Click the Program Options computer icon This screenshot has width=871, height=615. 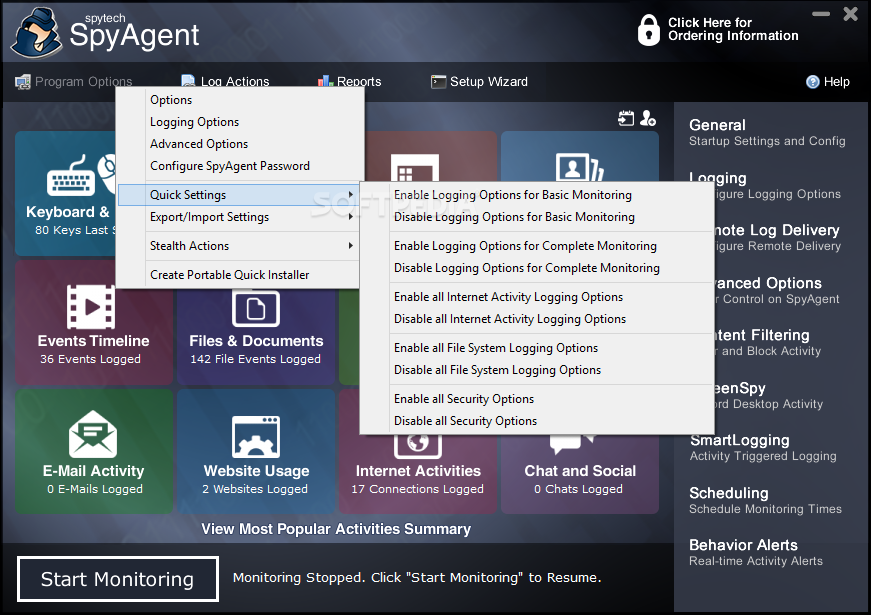pos(23,82)
